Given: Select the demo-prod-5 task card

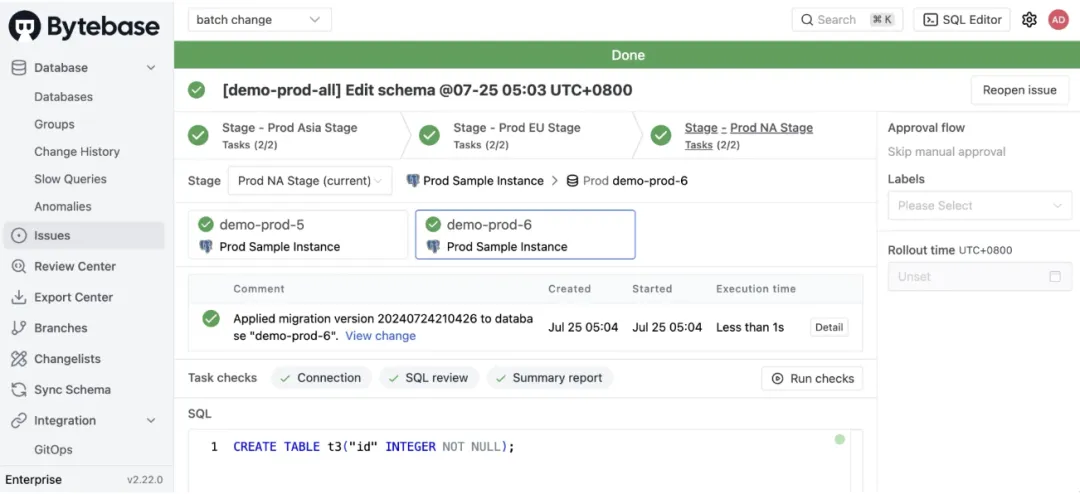Looking at the screenshot, I should [298, 235].
